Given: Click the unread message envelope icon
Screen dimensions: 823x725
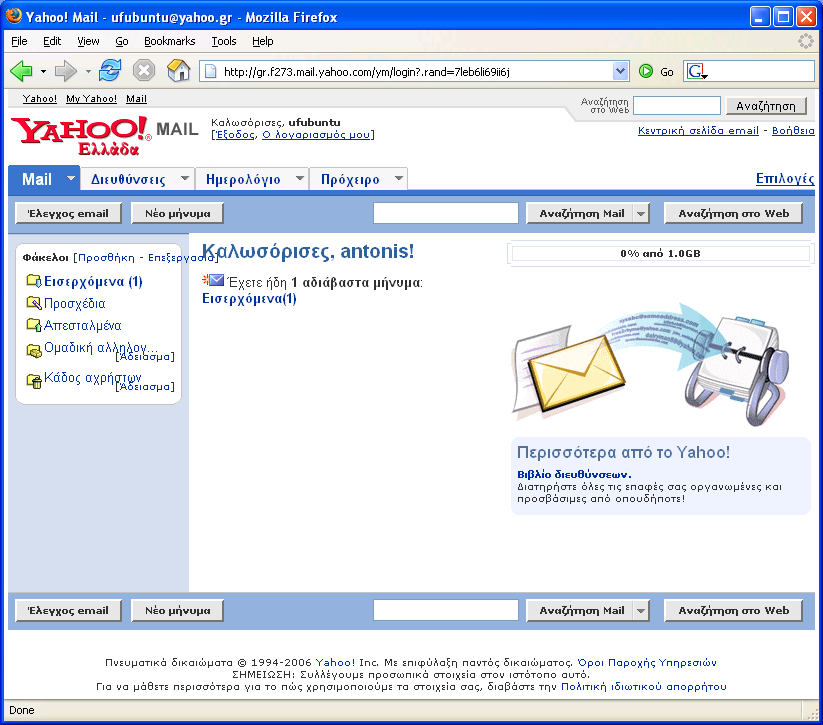Looking at the screenshot, I should click(x=213, y=280).
